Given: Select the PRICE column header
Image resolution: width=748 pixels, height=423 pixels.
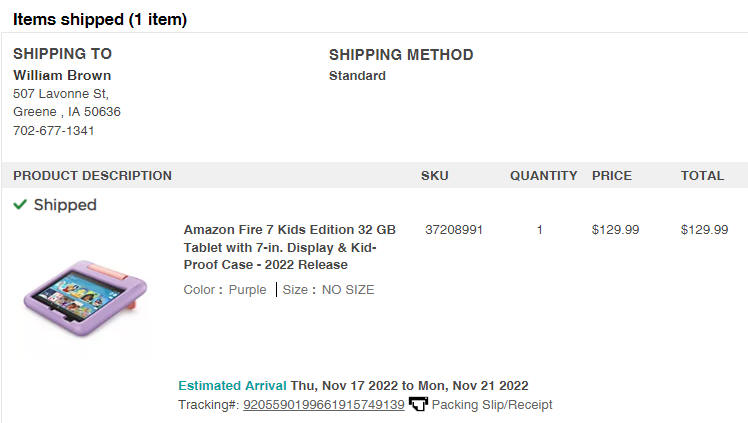Looking at the screenshot, I should (612, 175).
